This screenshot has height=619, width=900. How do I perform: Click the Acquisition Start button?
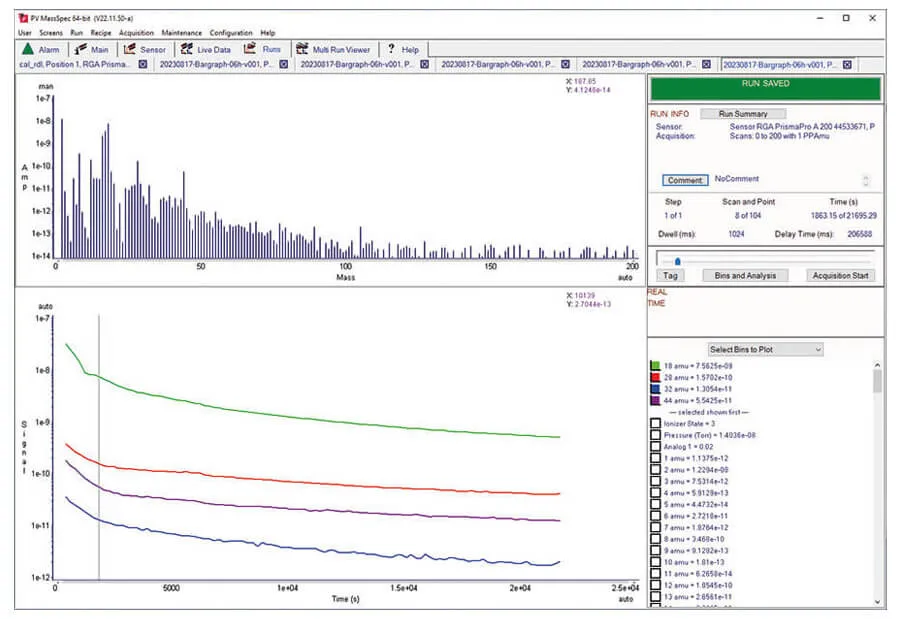(x=840, y=276)
